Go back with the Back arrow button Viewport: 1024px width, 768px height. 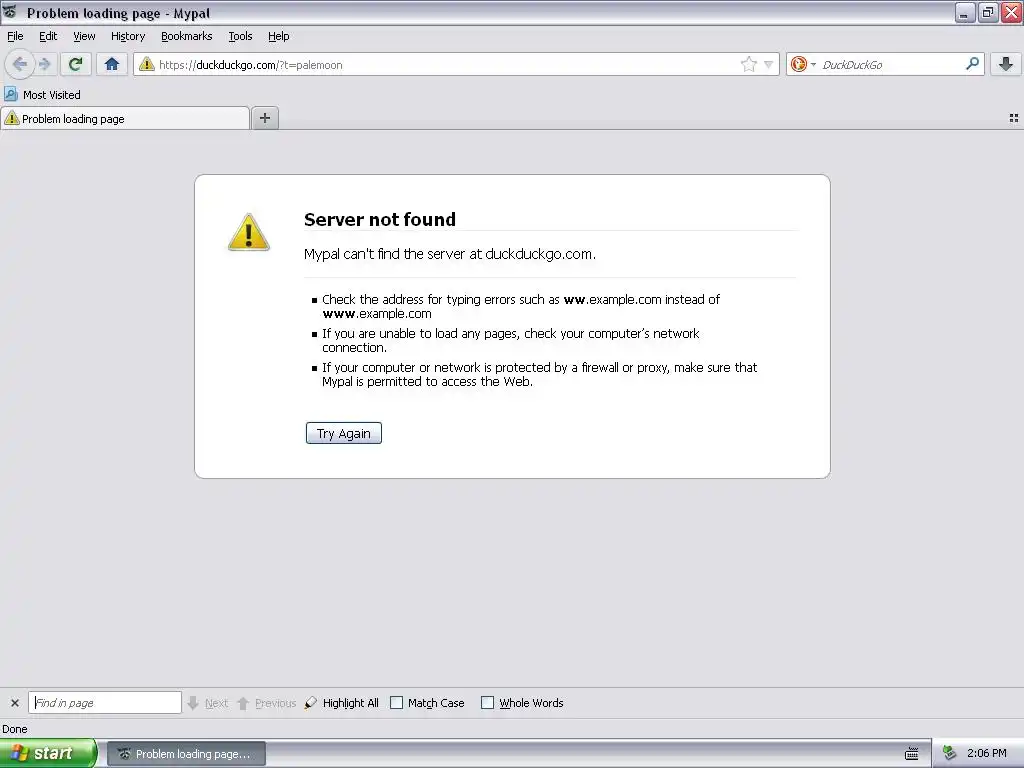(x=20, y=64)
